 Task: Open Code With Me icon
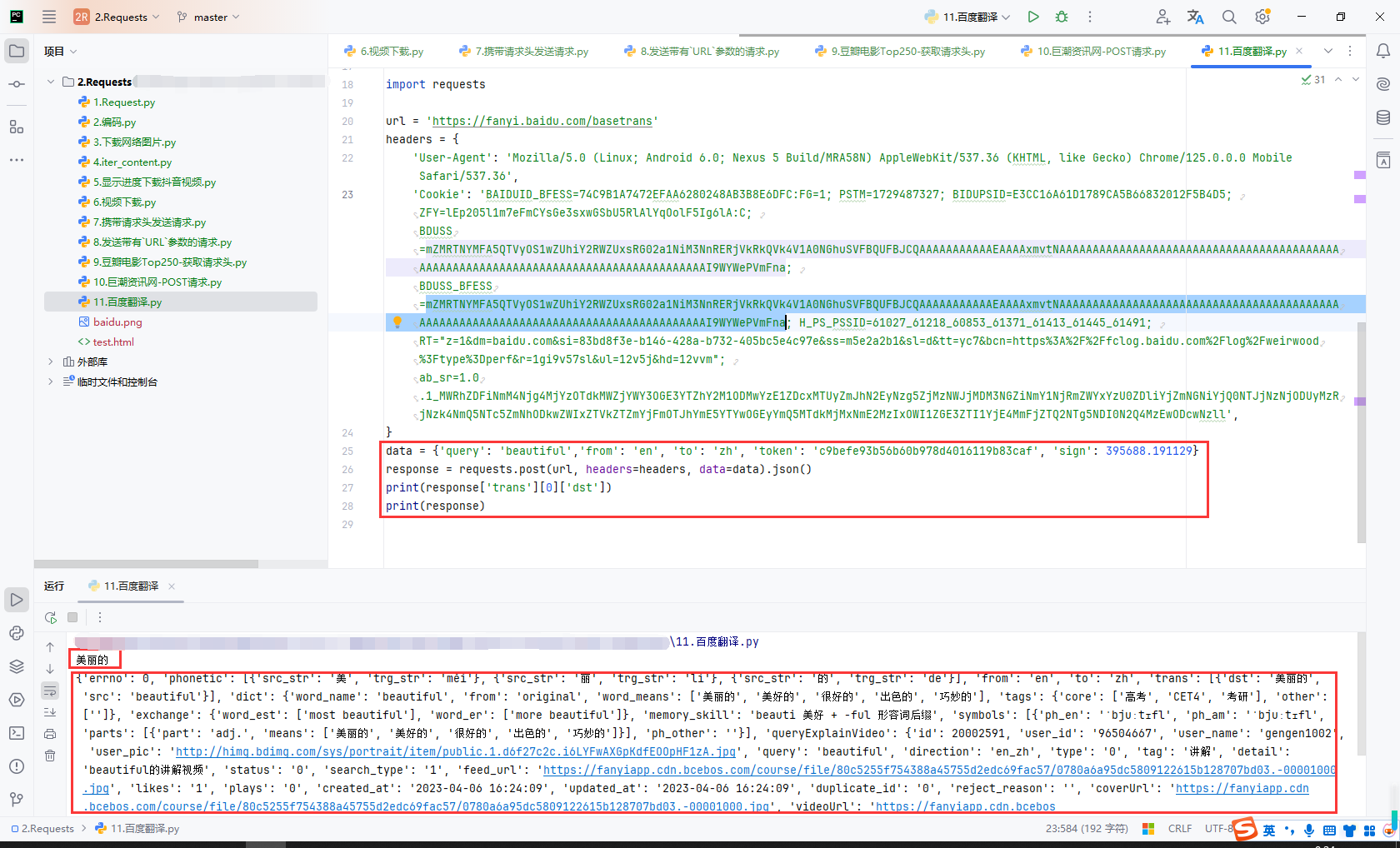click(1162, 17)
